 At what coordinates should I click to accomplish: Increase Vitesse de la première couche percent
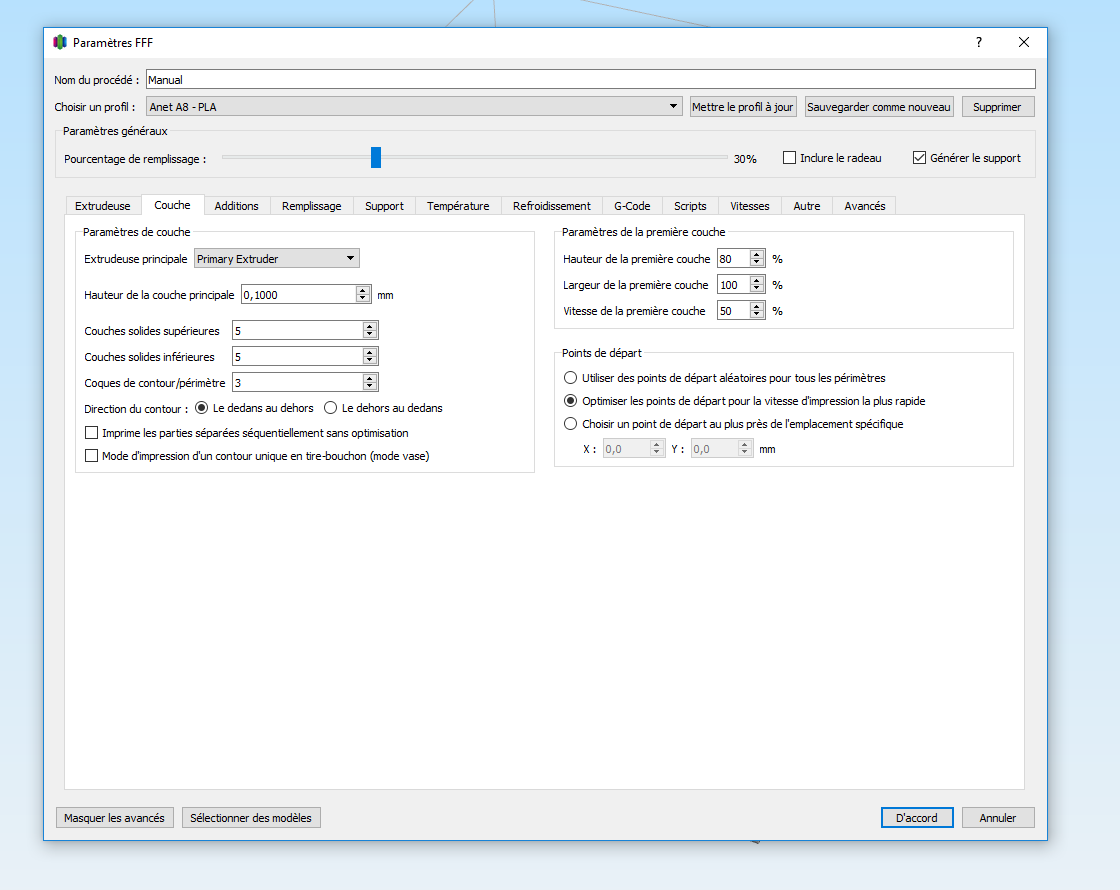click(x=756, y=306)
